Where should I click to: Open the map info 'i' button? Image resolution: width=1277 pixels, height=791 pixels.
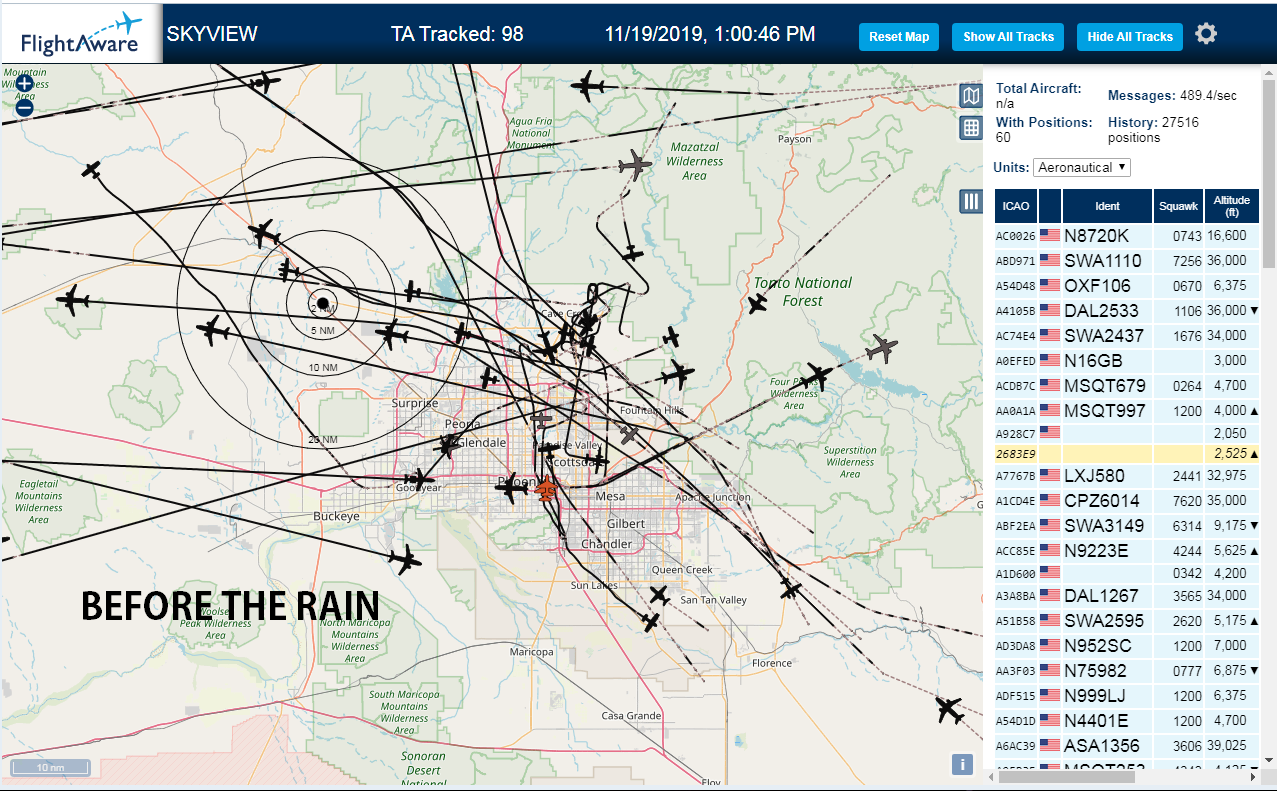click(962, 765)
